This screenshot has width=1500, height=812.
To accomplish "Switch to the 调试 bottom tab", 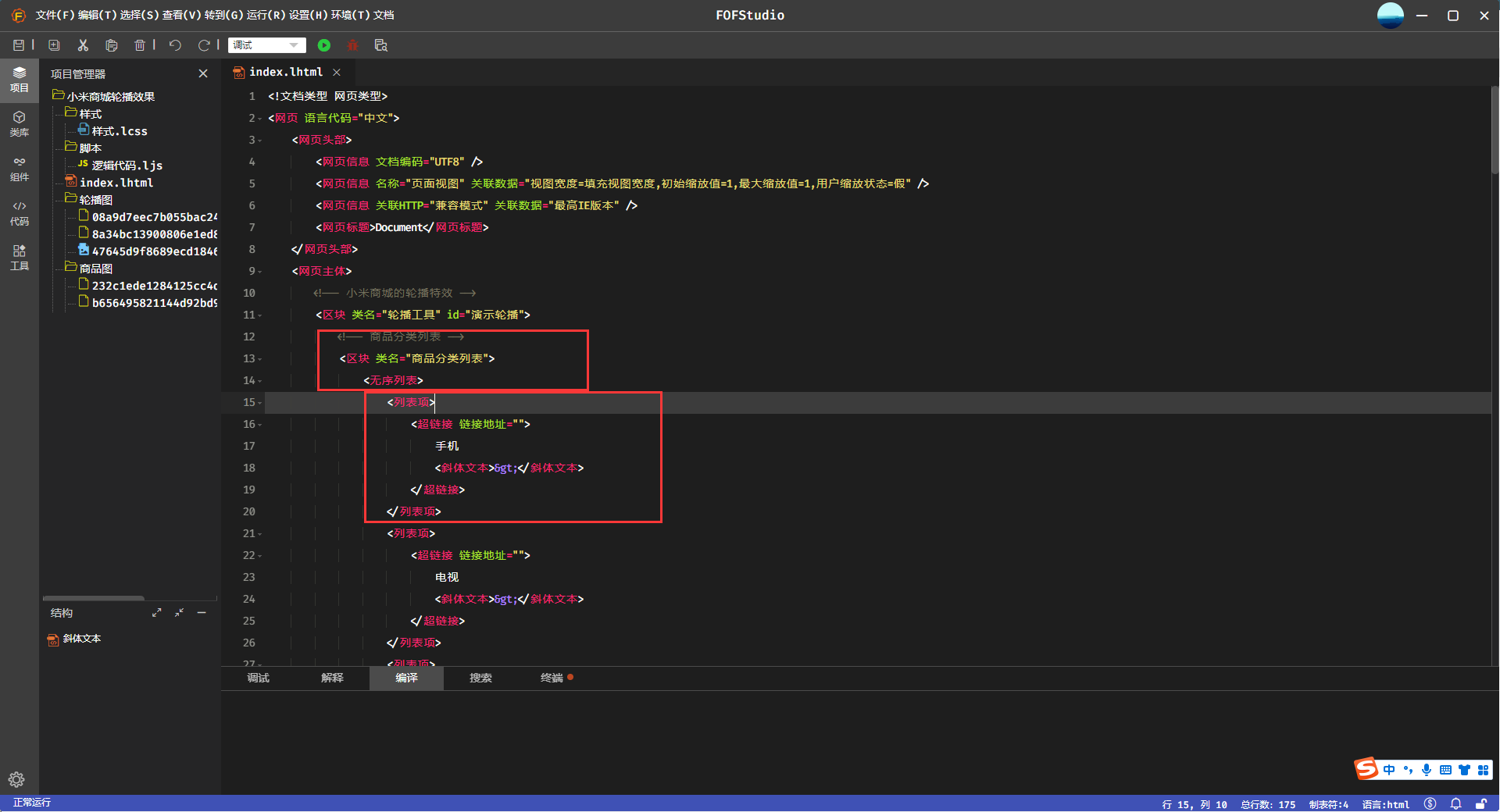I will pos(258,678).
